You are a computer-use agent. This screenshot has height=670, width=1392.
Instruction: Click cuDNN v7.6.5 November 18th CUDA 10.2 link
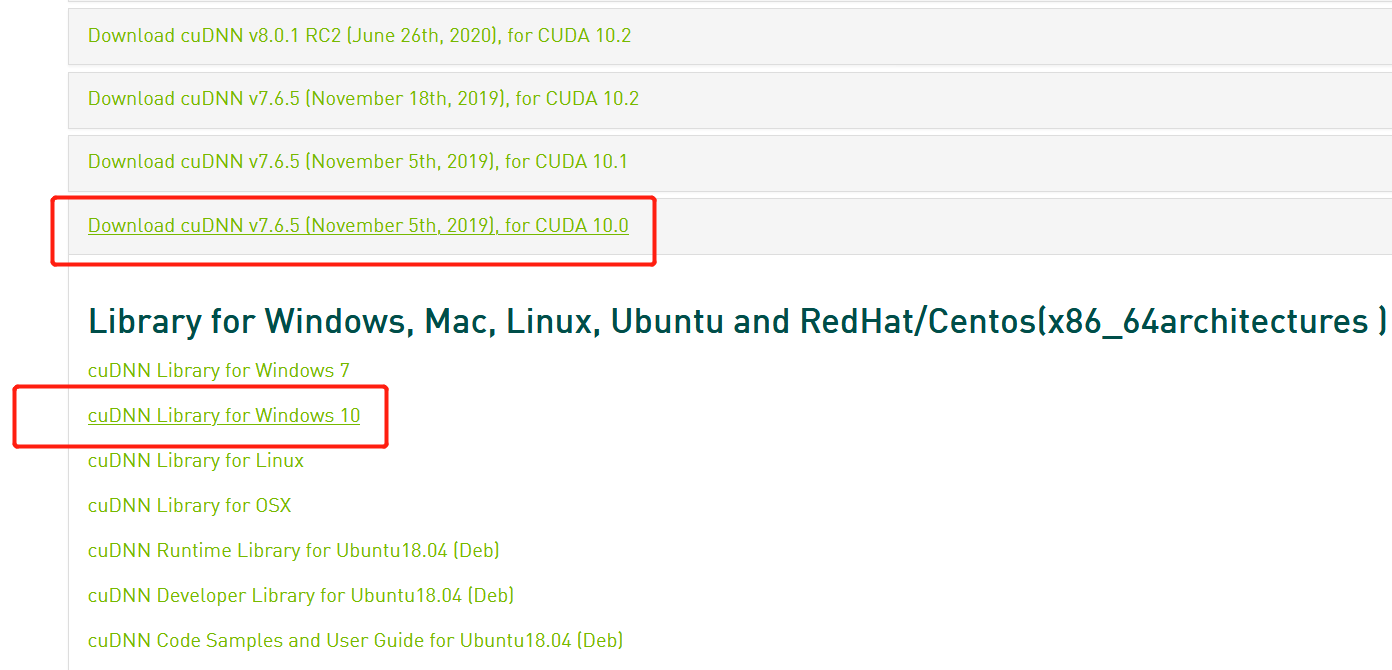click(363, 99)
